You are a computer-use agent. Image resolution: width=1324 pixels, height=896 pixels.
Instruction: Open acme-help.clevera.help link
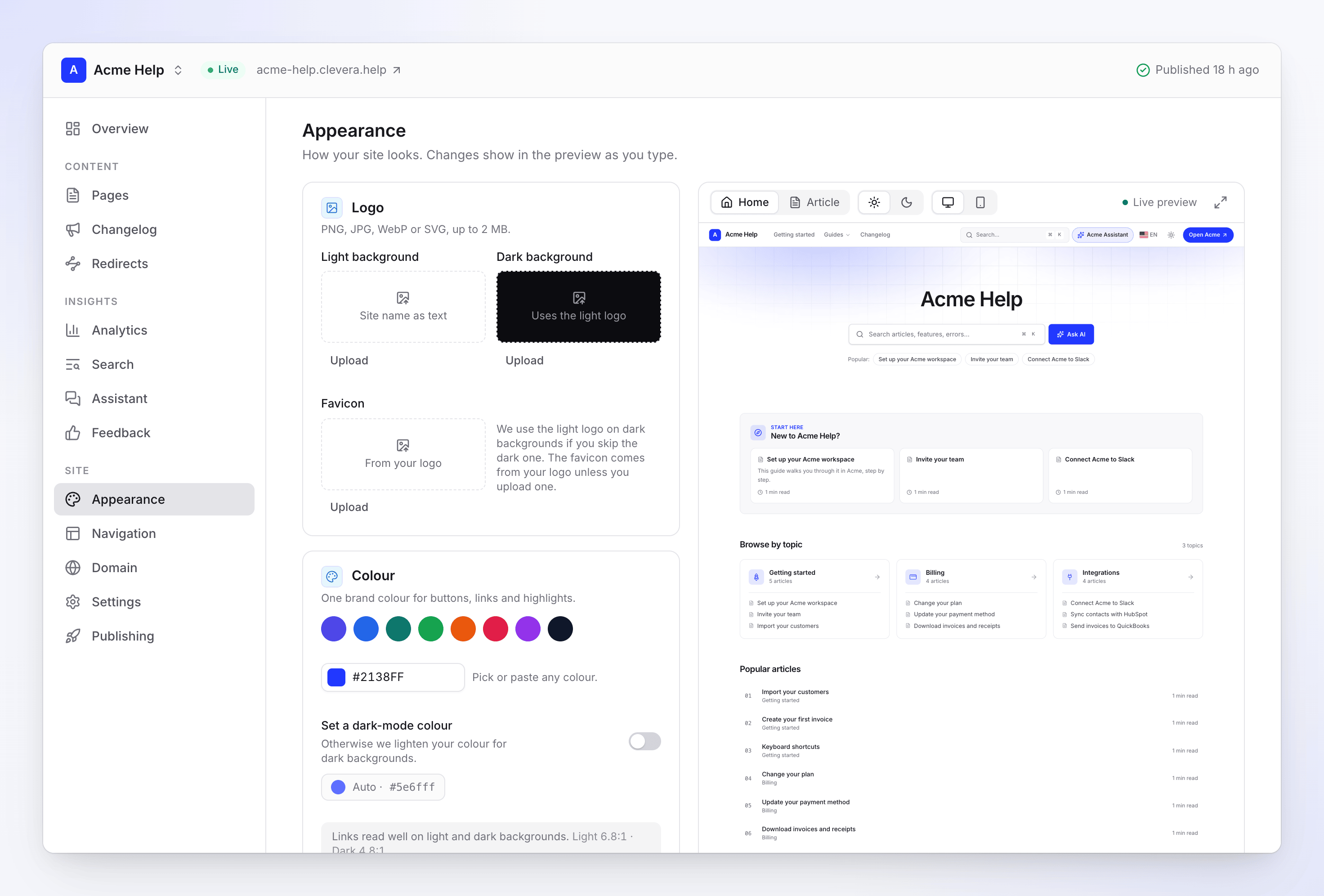pos(328,70)
